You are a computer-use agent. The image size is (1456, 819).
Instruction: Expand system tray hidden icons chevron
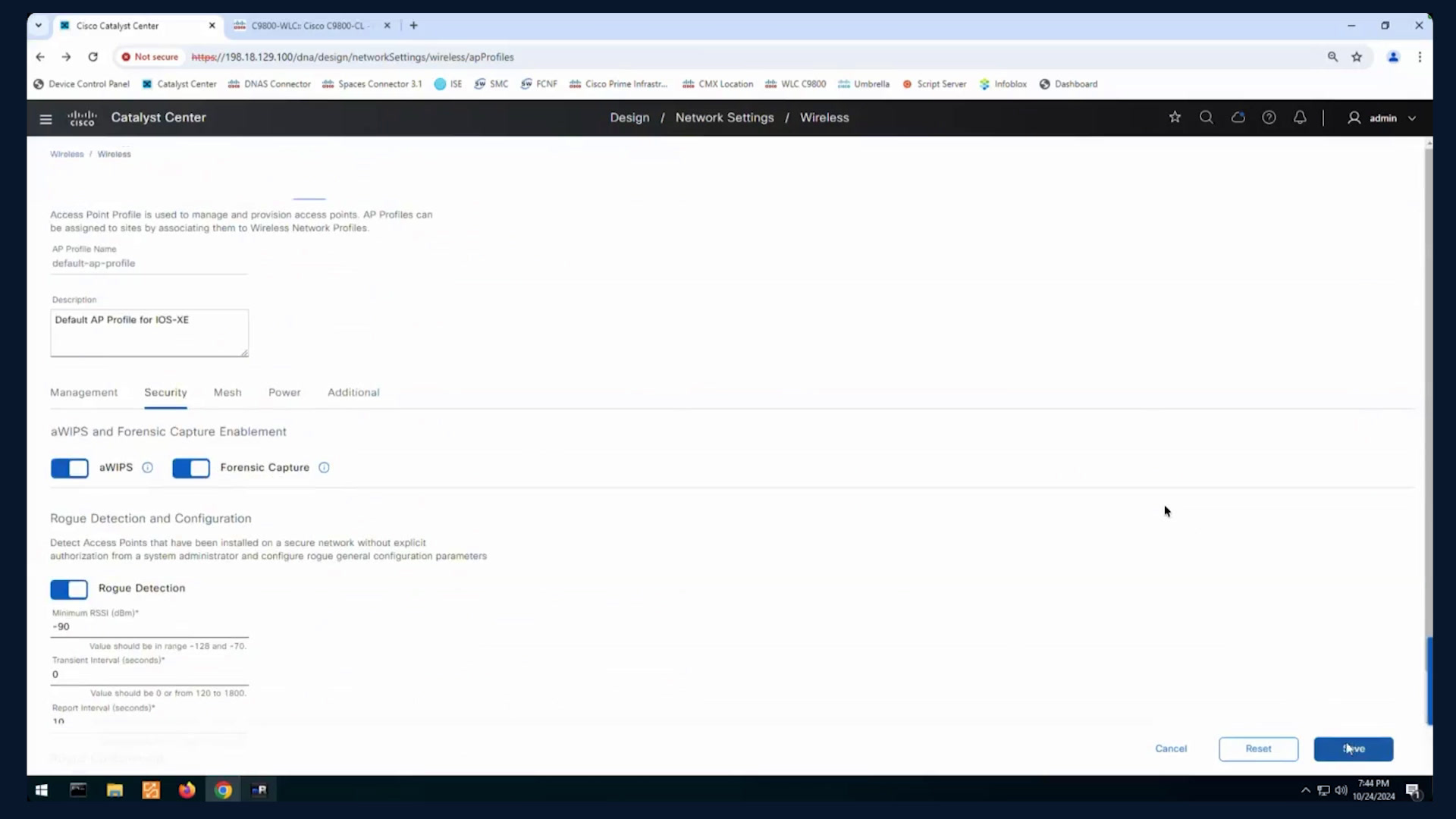pos(1305,790)
